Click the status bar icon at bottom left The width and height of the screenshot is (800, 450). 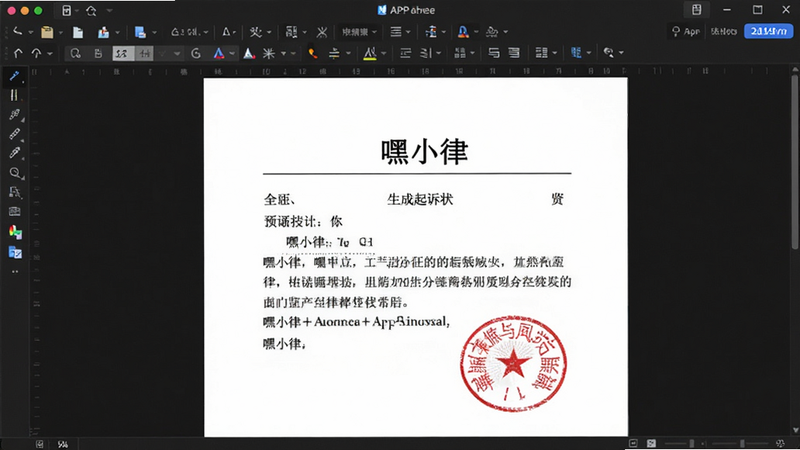[x=39, y=444]
